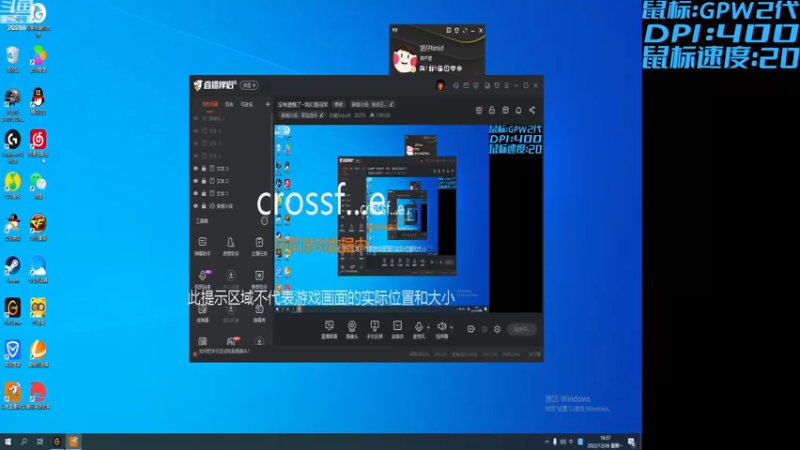800x450 pixels.
Task: Switch to the second scene tab
Action: pos(229,104)
